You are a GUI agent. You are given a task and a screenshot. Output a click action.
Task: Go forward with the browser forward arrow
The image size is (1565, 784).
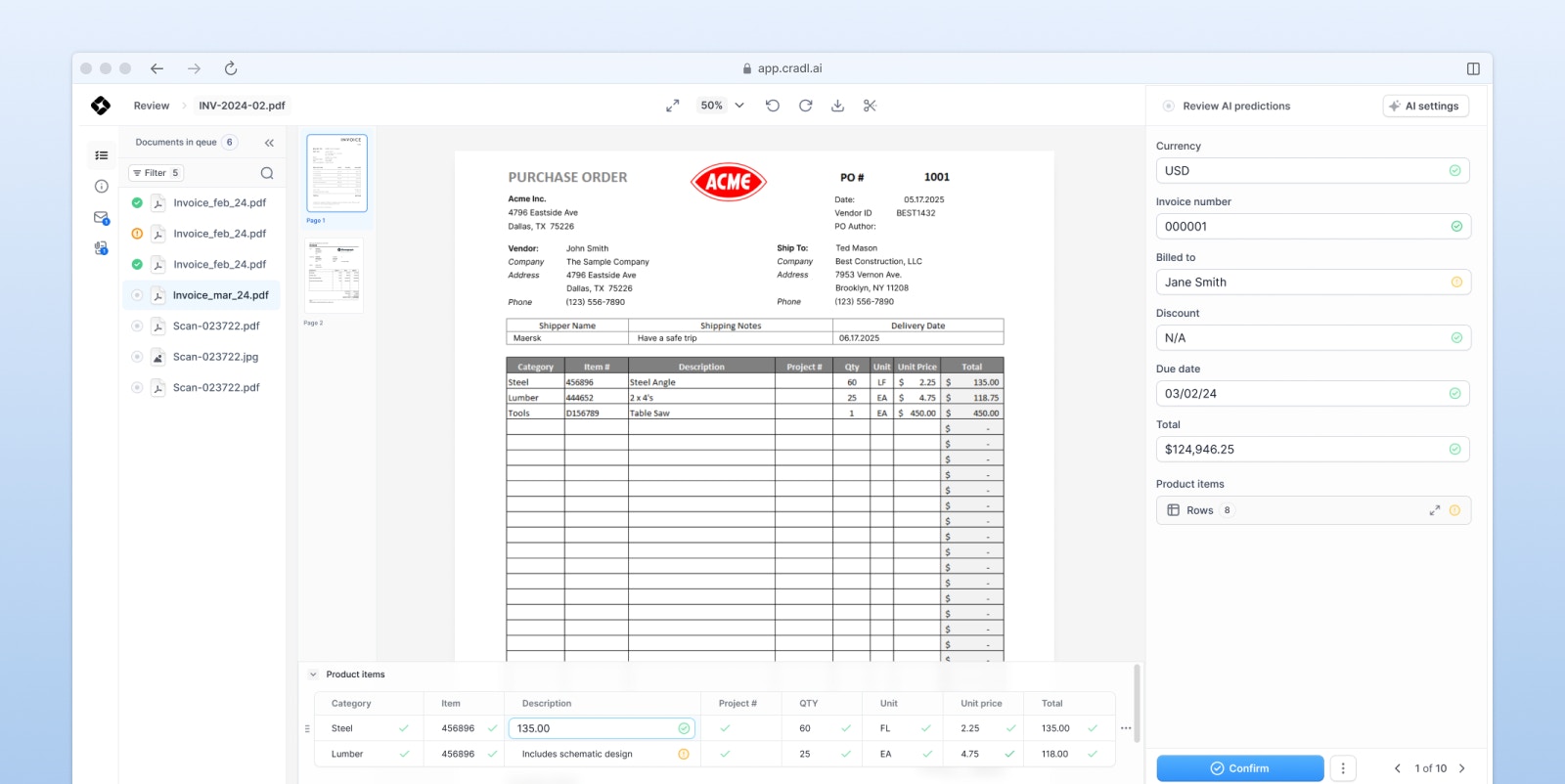[x=194, y=68]
